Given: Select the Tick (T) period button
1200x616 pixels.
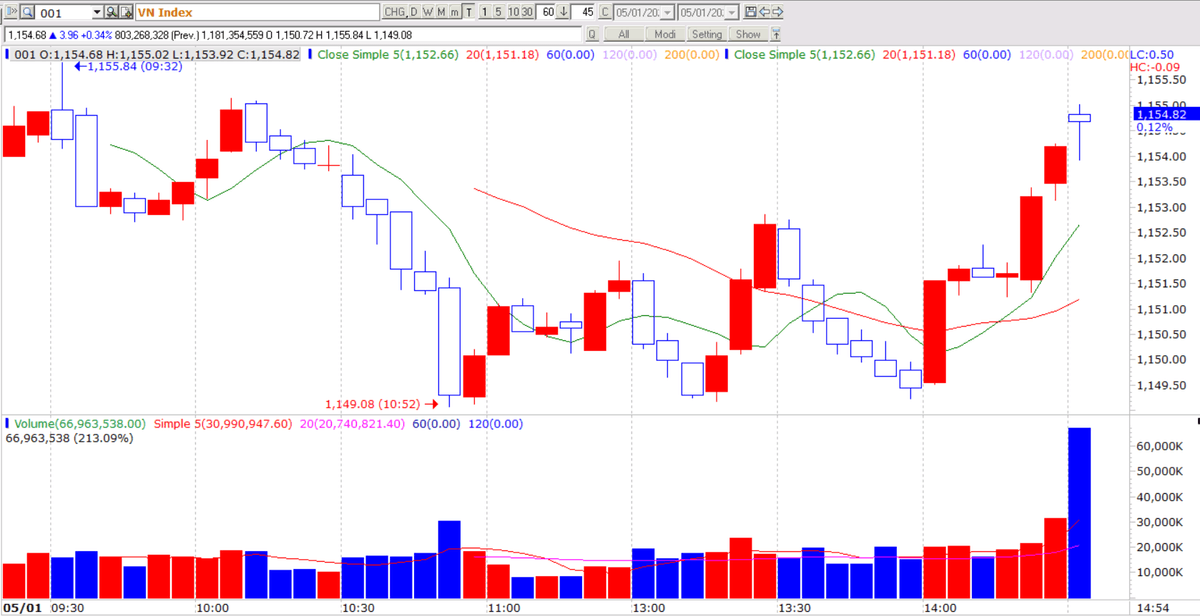Looking at the screenshot, I should [468, 12].
